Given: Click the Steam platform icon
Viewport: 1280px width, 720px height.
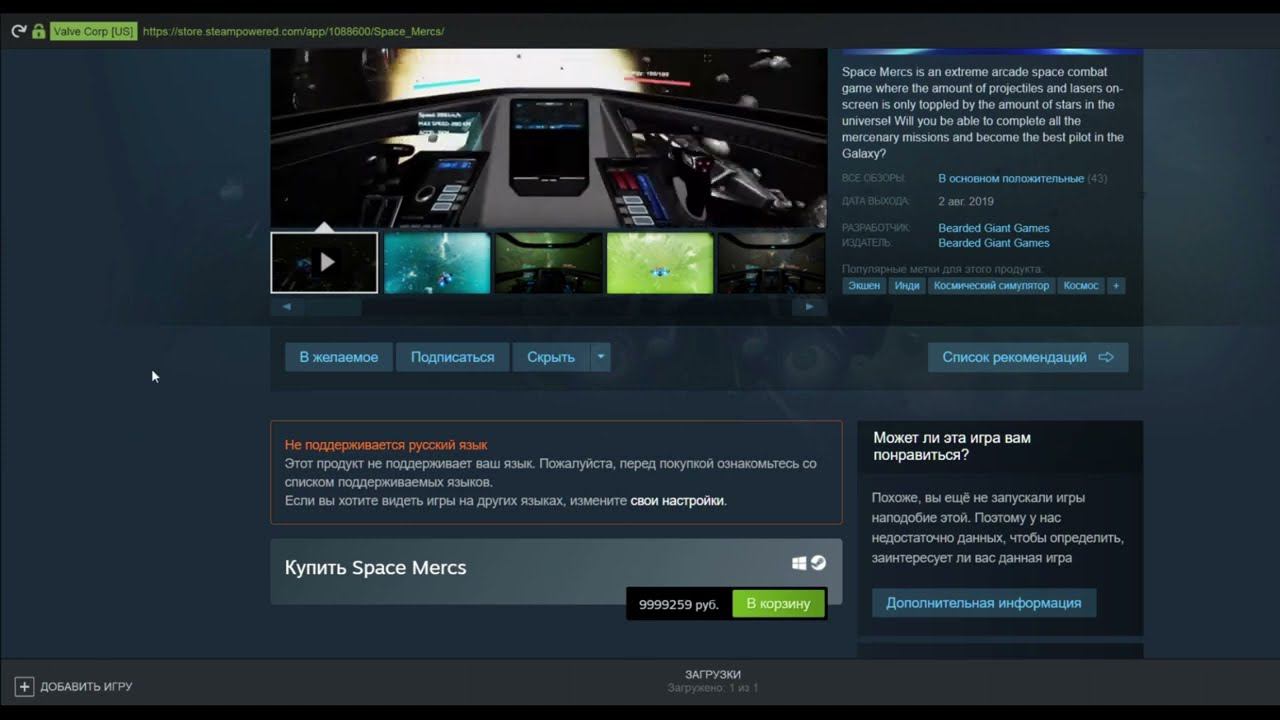Looking at the screenshot, I should click(x=818, y=563).
